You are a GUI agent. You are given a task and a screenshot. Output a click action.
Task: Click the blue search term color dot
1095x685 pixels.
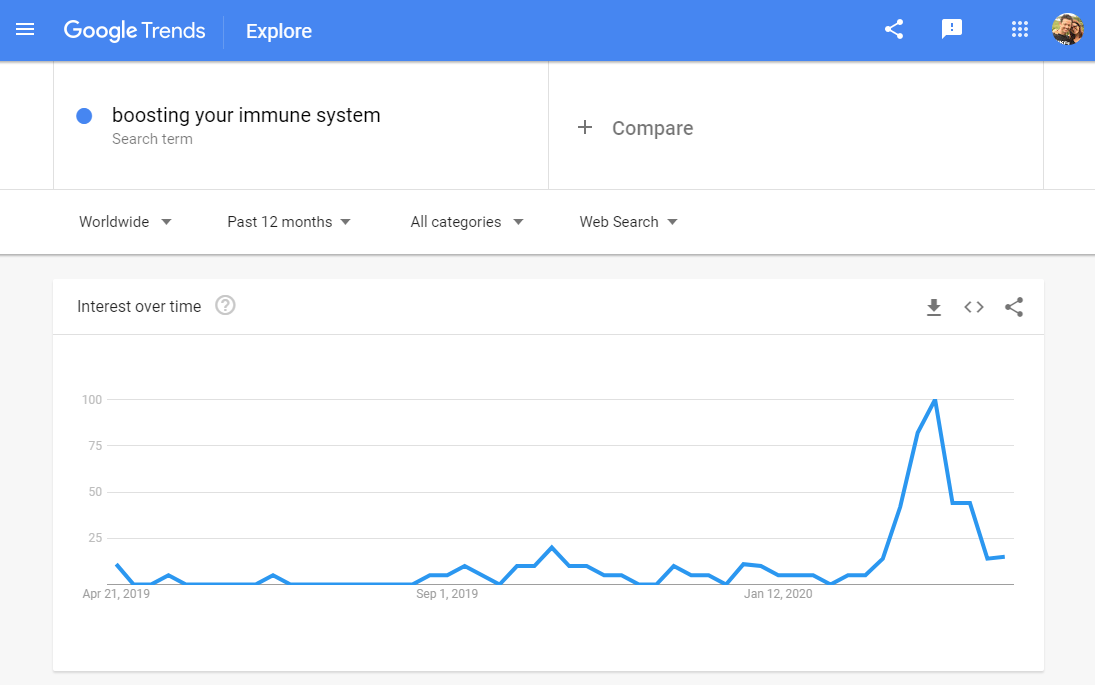[x=84, y=116]
